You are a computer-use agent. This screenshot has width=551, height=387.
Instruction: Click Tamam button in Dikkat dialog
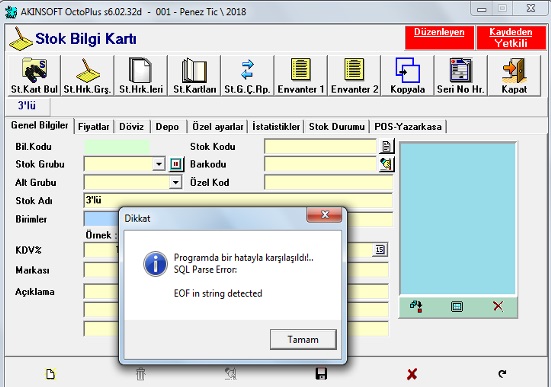click(303, 340)
